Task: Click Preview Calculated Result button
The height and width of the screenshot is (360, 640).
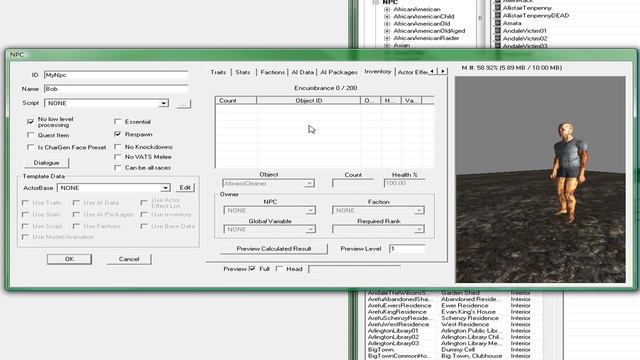Action: [274, 249]
